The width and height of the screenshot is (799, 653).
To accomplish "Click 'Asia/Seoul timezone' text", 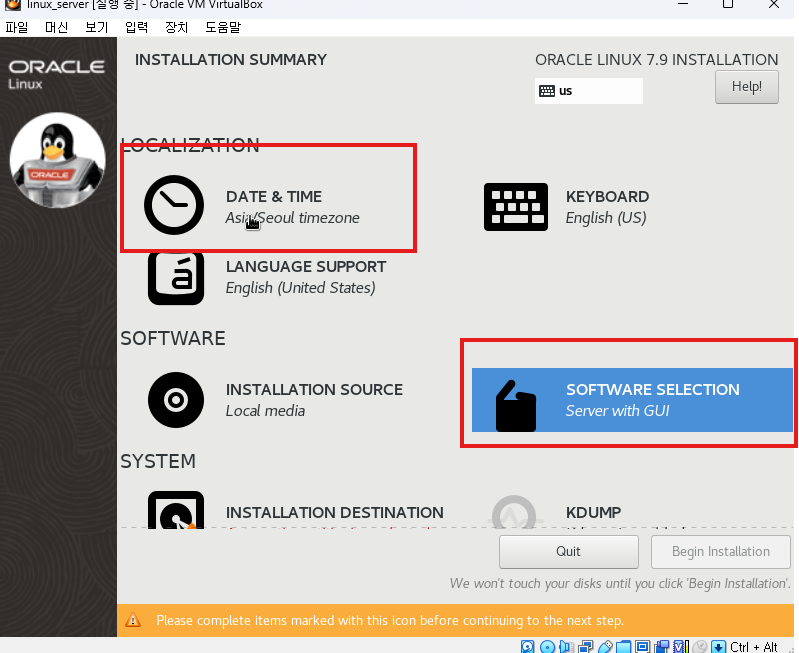I will 292,218.
